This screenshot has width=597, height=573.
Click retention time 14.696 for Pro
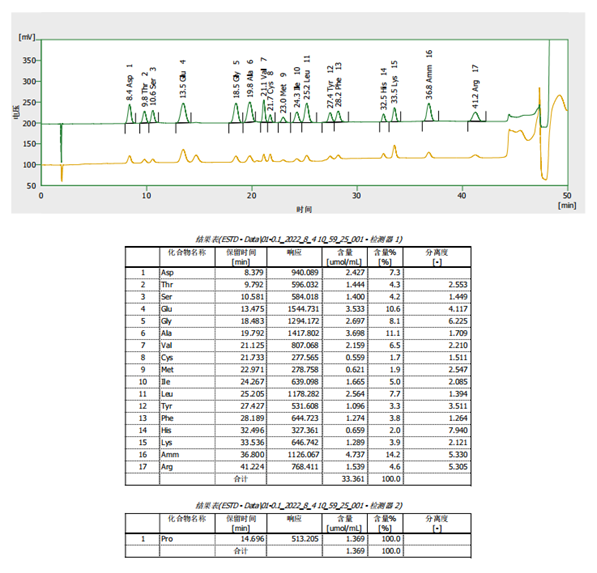(252, 539)
